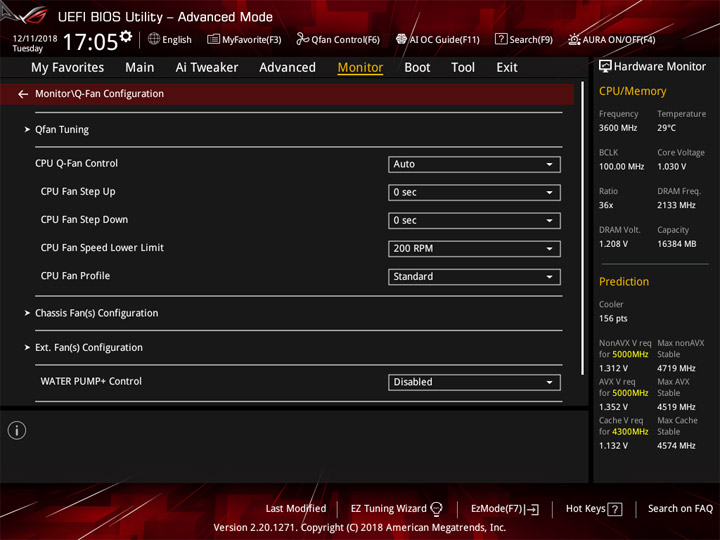Click the 4300MHz cache frequency text
Image resolution: width=720 pixels, height=540 pixels.
click(630, 432)
